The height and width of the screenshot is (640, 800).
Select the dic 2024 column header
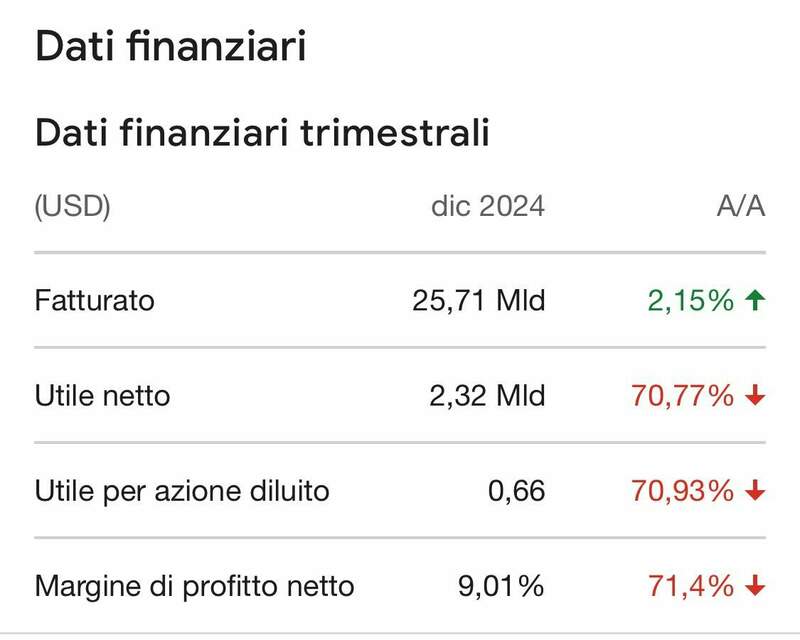(x=488, y=207)
